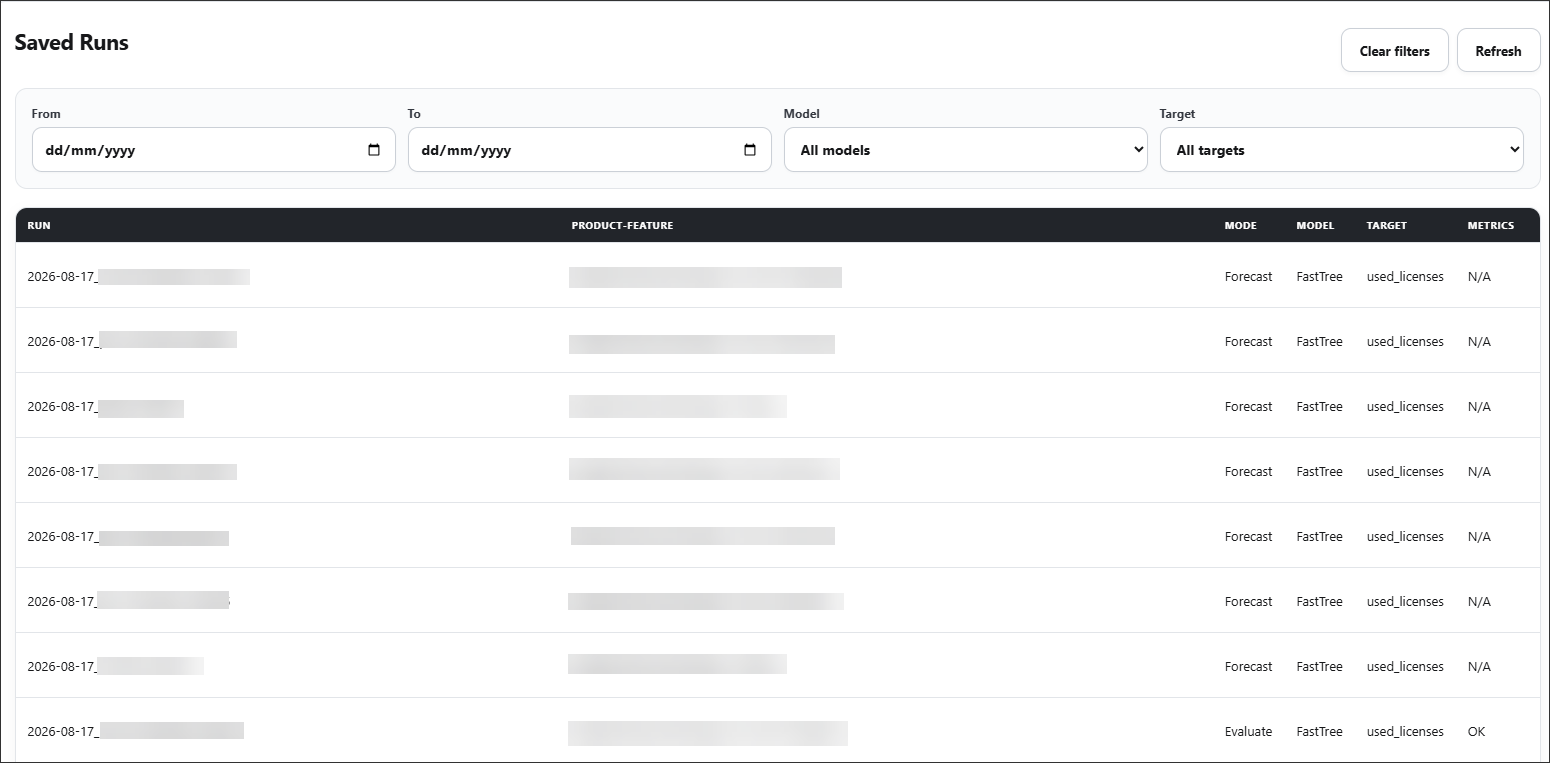This screenshot has width=1550, height=763.
Task: Click used_licenses in the Evaluate row
Action: click(1405, 732)
